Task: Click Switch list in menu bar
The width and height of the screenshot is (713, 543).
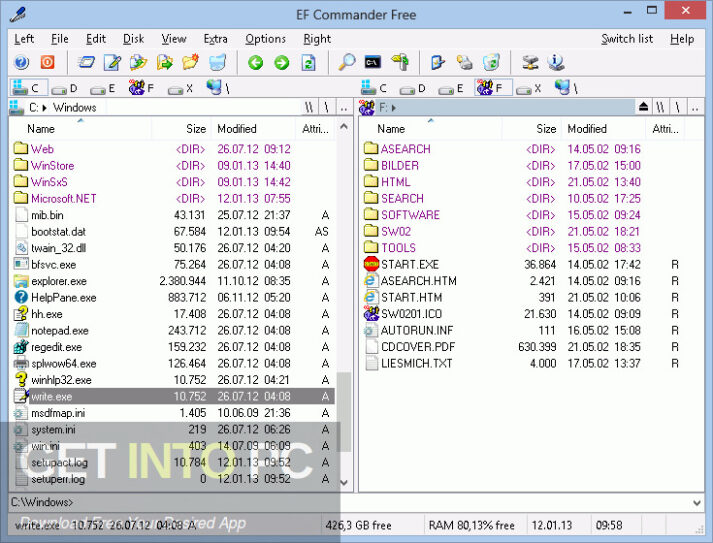Action: pos(627,39)
